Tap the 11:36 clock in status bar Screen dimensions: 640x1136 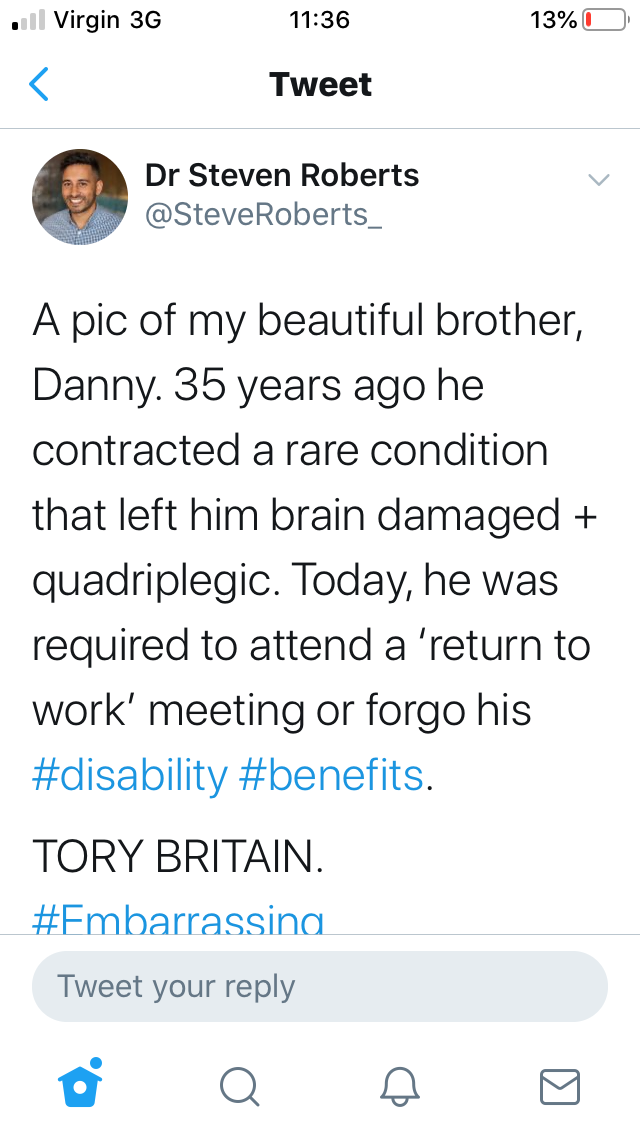tap(319, 20)
